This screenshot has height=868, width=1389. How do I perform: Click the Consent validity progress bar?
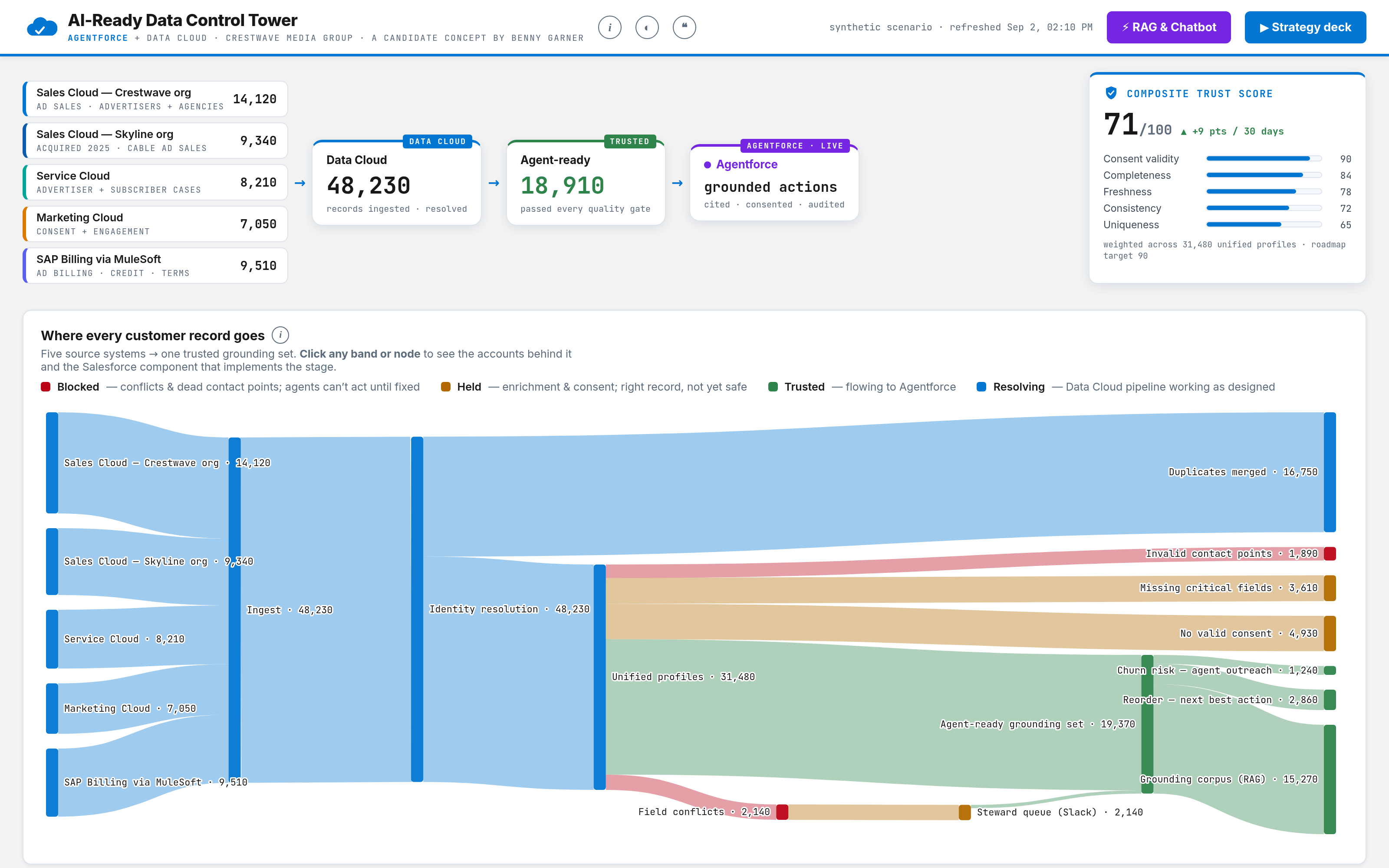pyautogui.click(x=1264, y=158)
